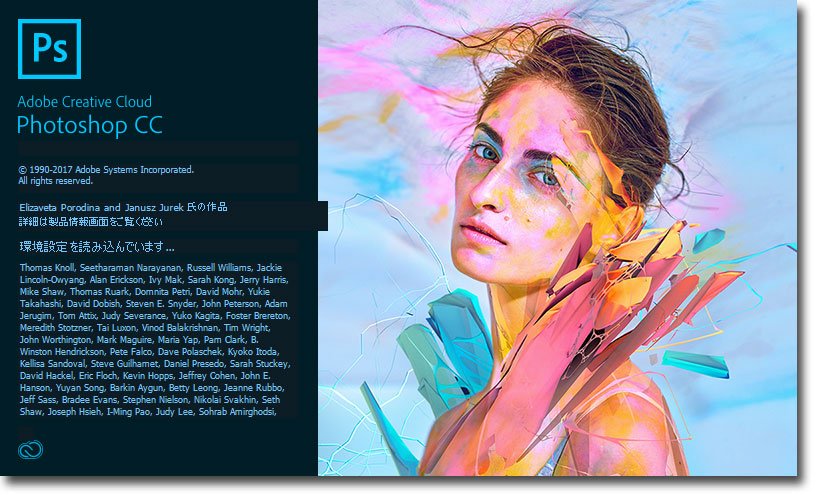This screenshot has width=814, height=493.
Task: Click the woman's lips in the artwork
Action: pos(481,232)
